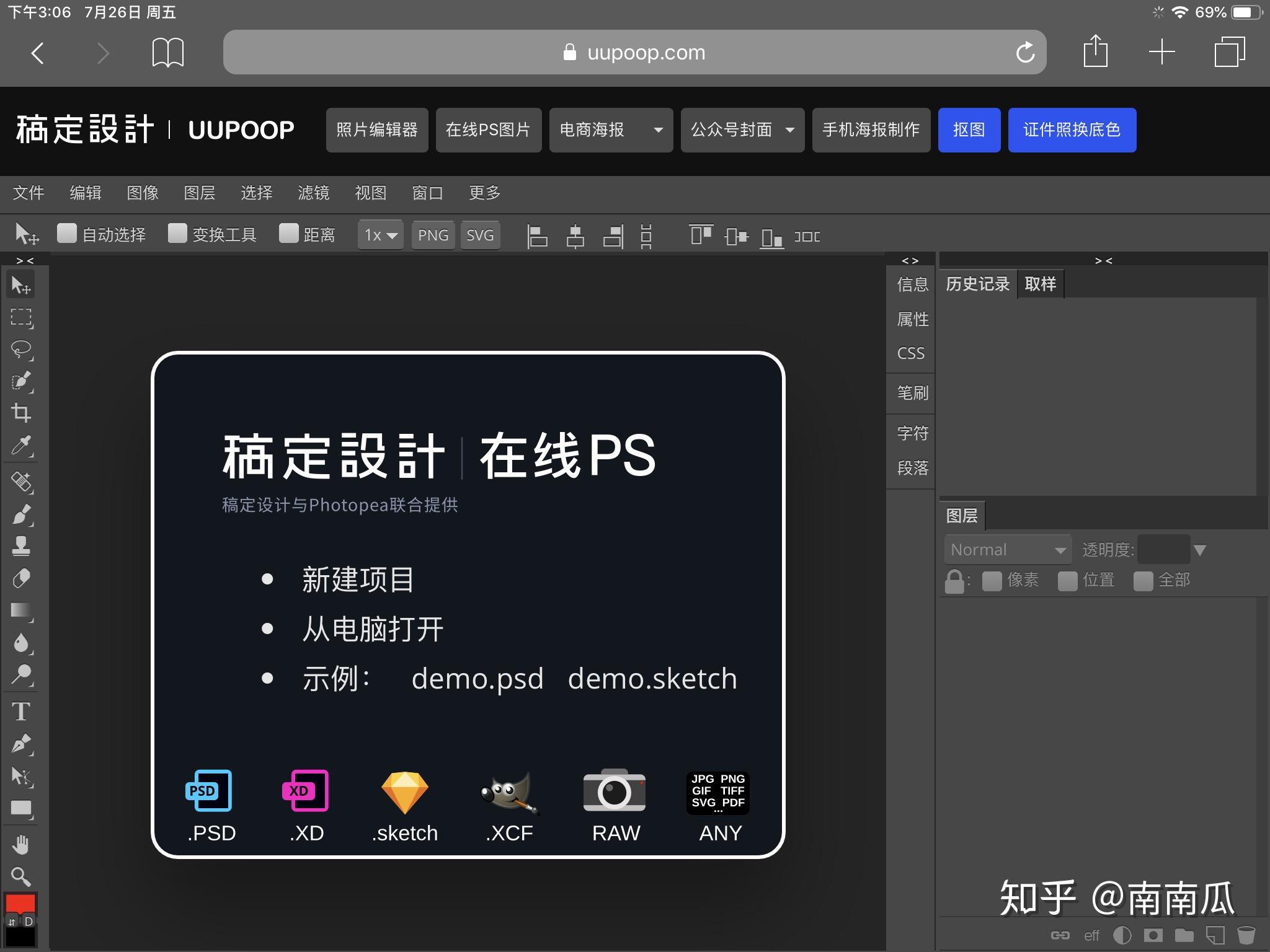The image size is (1270, 952).
Task: Open the 新建项目 link
Action: (x=358, y=580)
